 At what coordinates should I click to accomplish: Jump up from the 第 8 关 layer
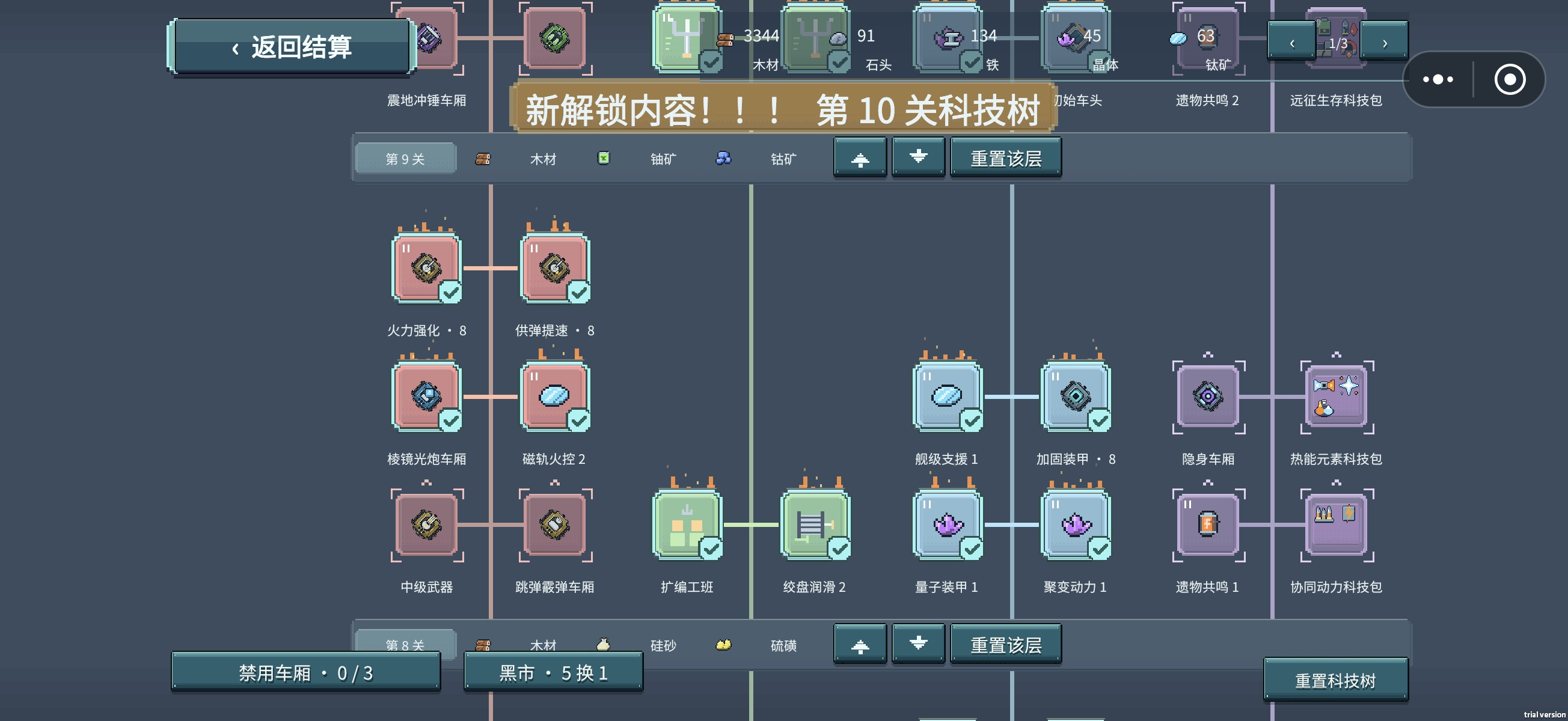tap(860, 643)
